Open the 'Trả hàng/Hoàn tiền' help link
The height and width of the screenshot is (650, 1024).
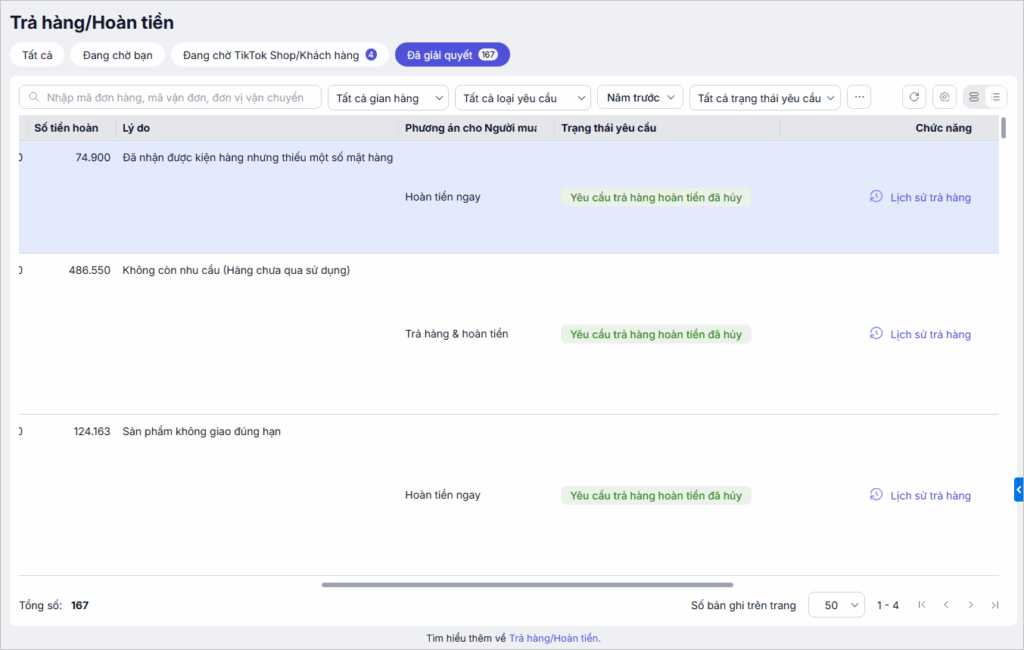[x=554, y=638]
